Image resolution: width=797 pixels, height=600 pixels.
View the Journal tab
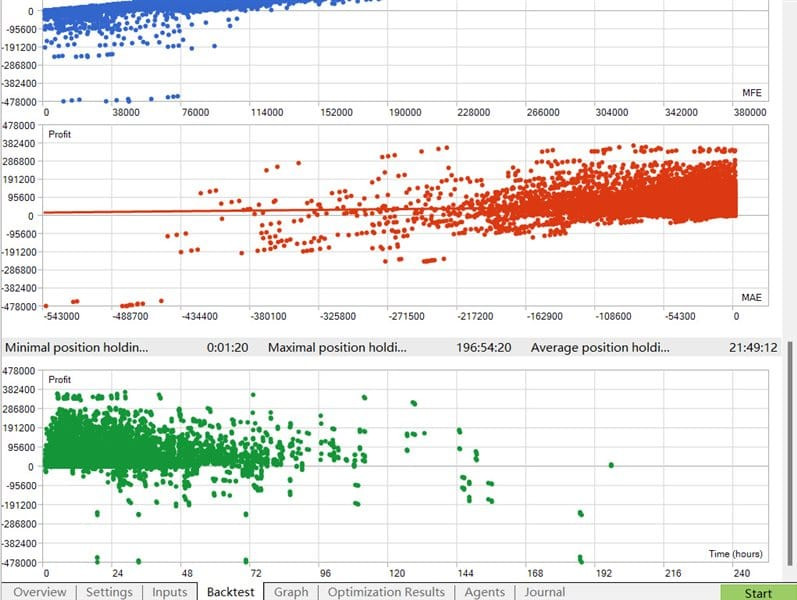point(545,592)
